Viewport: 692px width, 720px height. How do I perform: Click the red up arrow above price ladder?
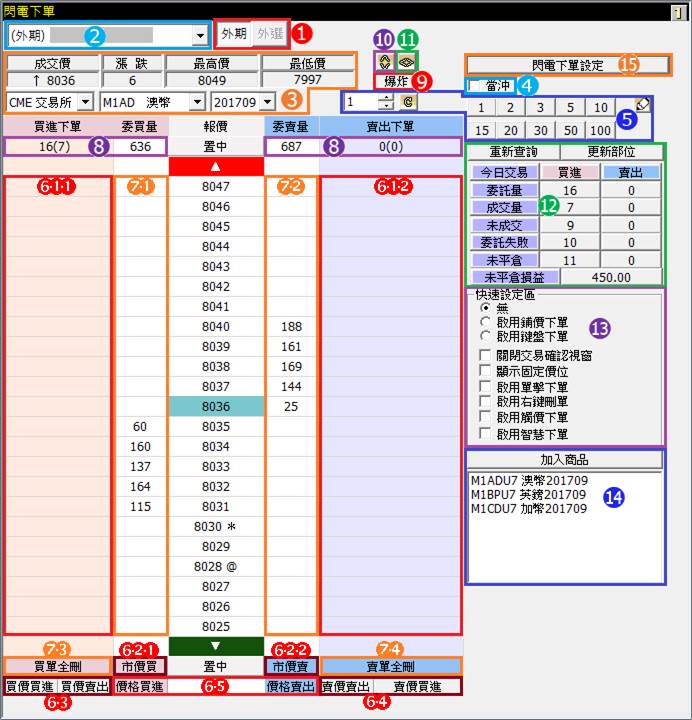click(x=216, y=167)
